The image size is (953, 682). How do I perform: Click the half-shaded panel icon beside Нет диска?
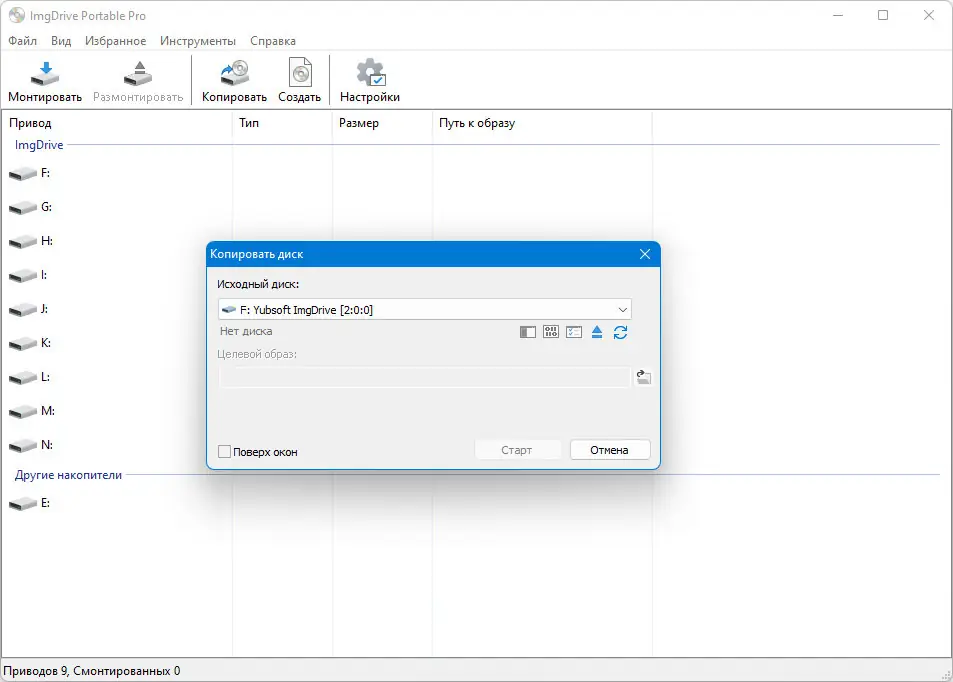528,332
